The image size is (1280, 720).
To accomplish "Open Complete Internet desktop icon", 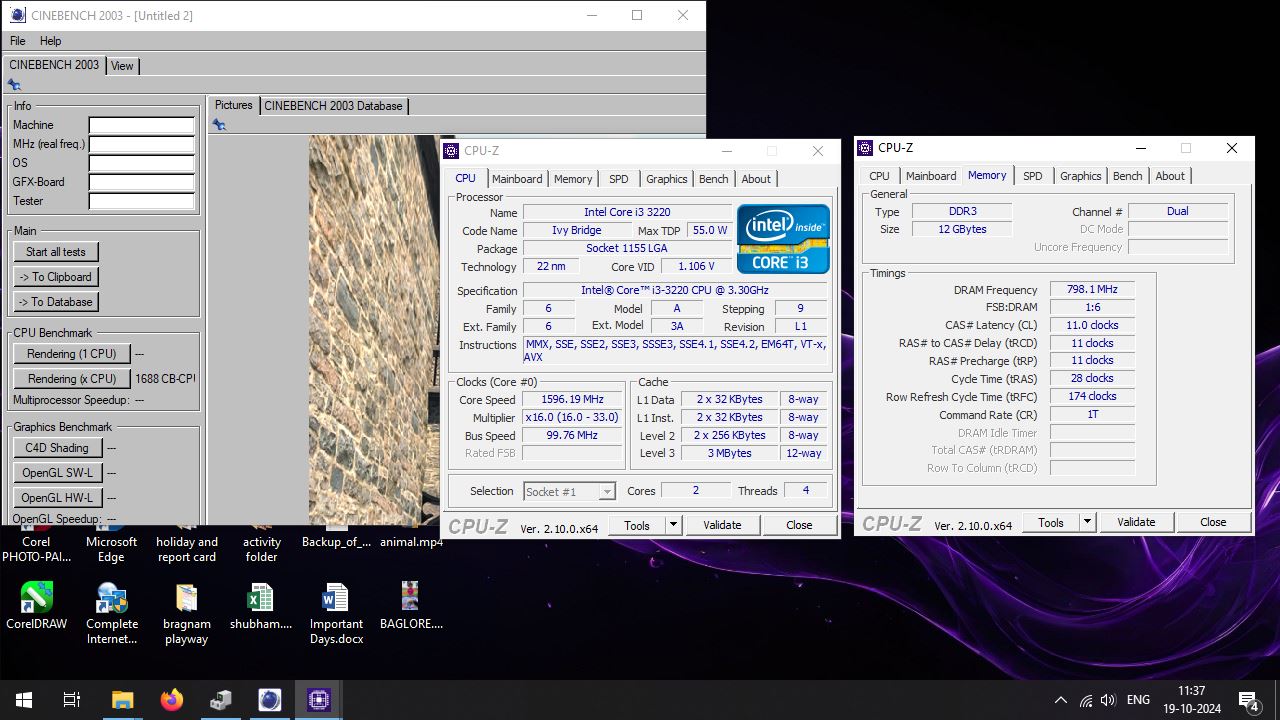I will click(111, 614).
